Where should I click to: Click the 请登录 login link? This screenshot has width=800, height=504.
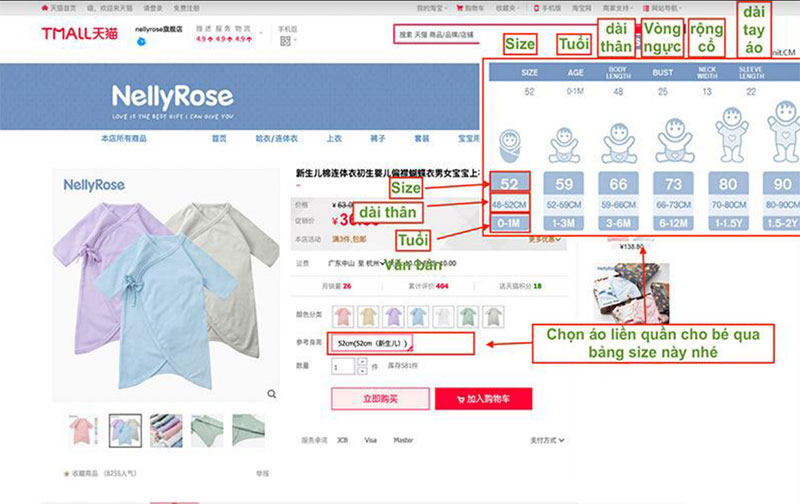pos(153,8)
